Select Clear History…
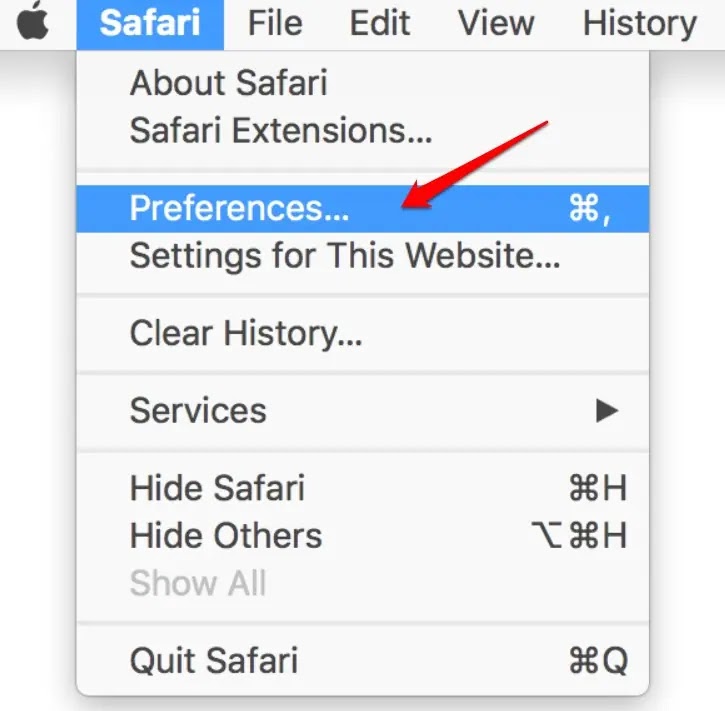 246,333
